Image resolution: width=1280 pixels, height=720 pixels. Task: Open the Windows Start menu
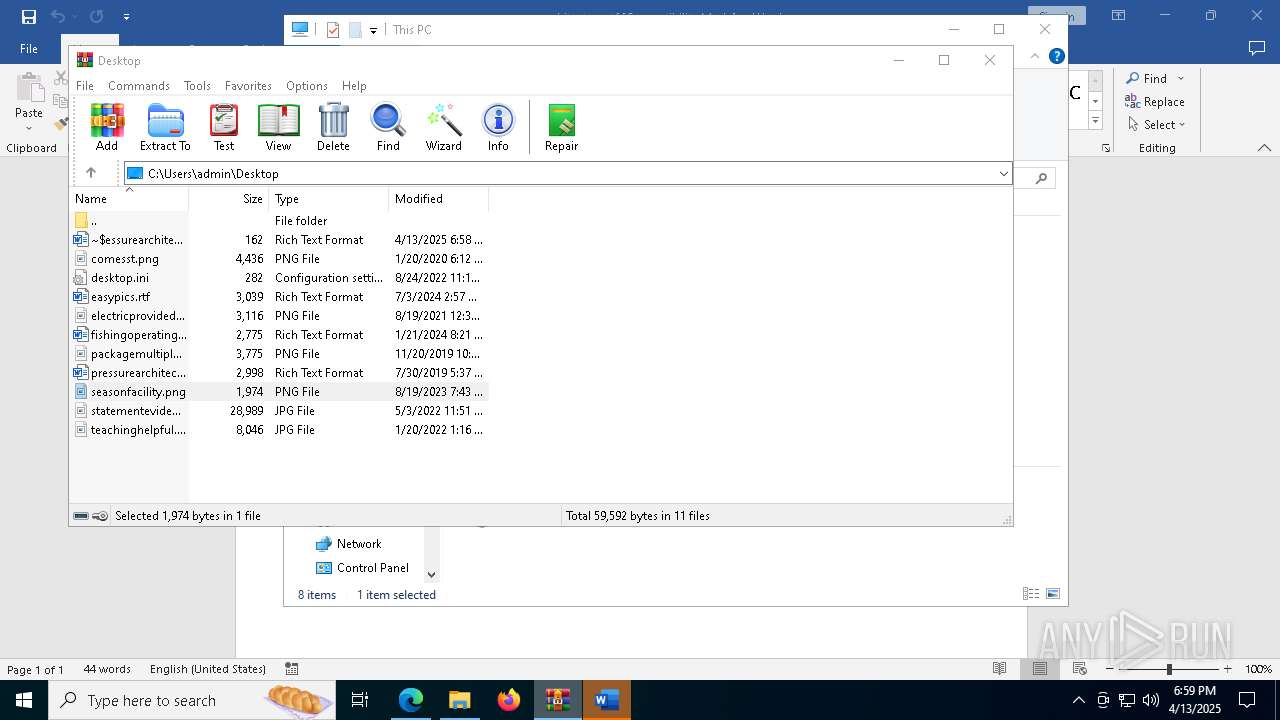pyautogui.click(x=24, y=700)
